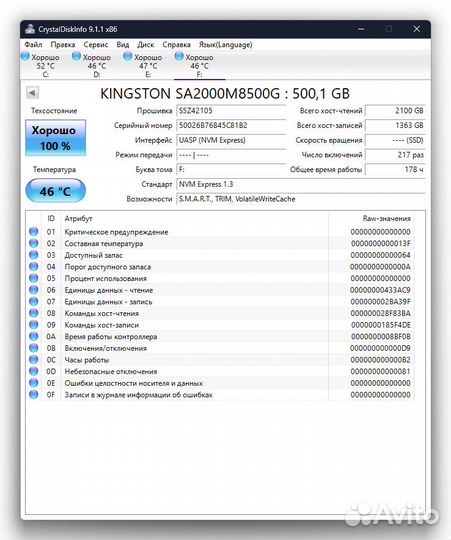Click status icon of Часы работы row
Viewport: 451px width, 540px height.
[34, 360]
